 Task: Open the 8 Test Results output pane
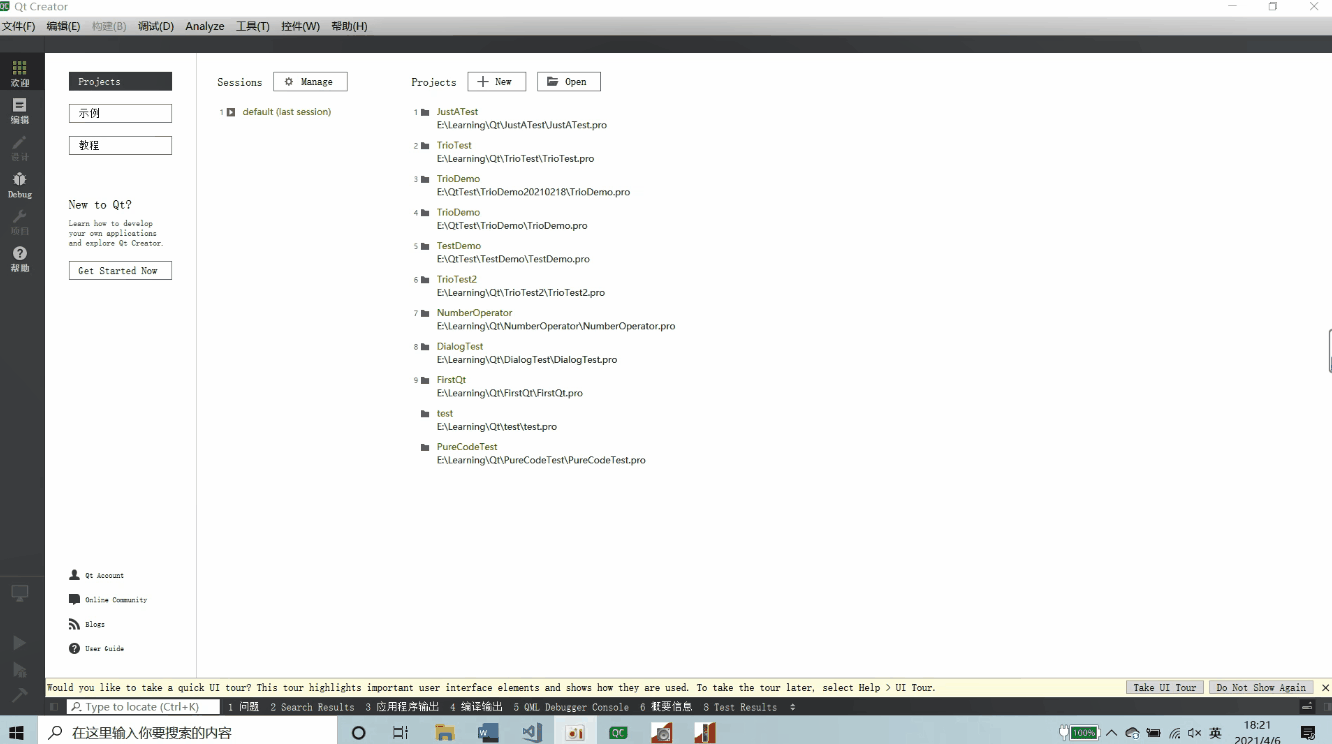tap(740, 707)
